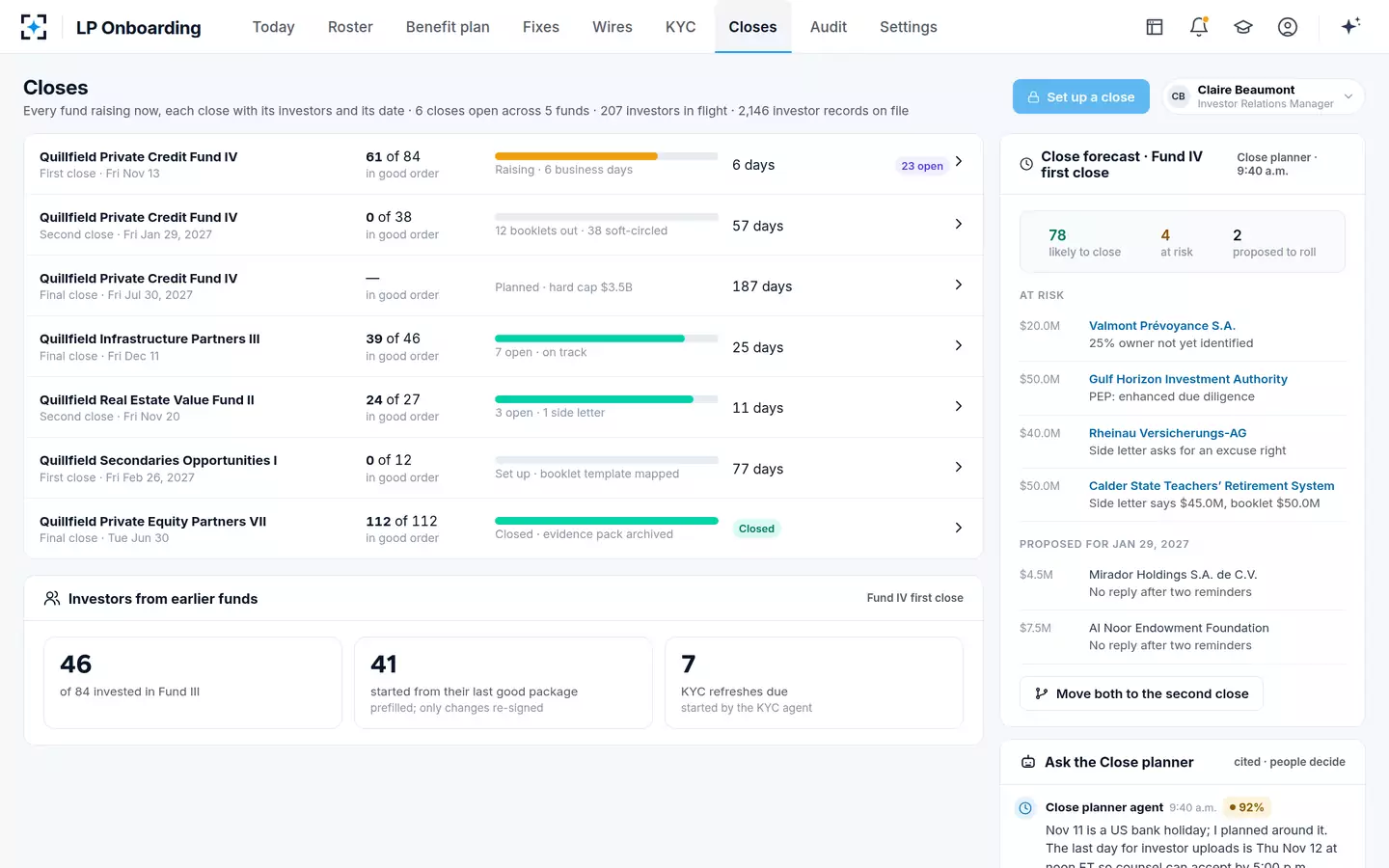Click Infrastructure Partners III progress bar
The image size is (1389, 868).
point(606,339)
